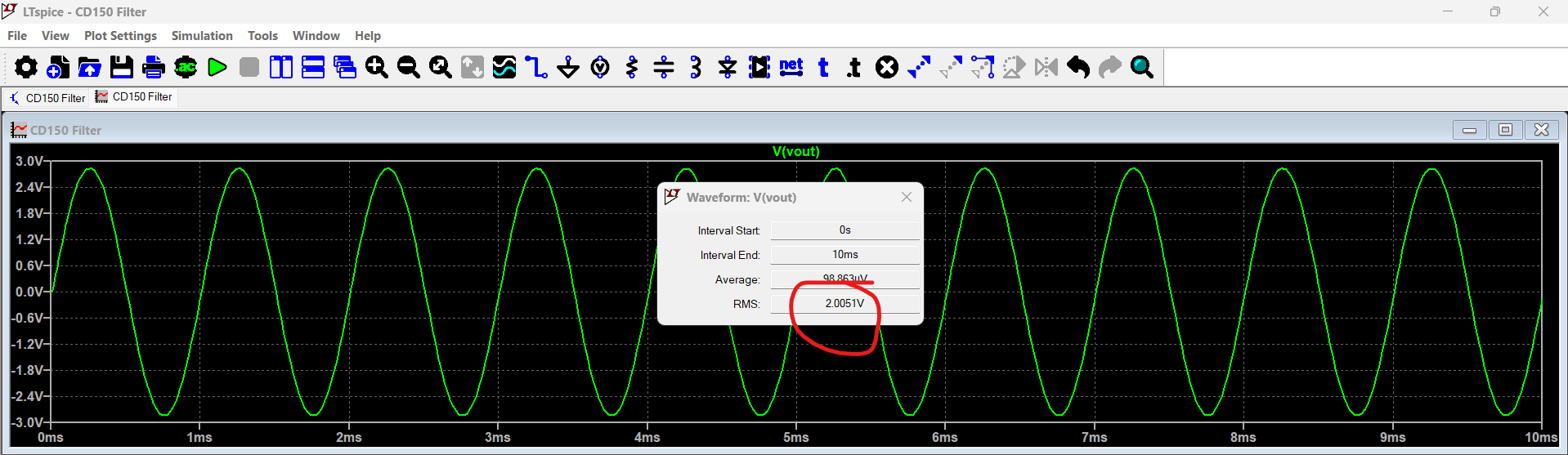Minimize the CD150 Filter plot pane
Screen dimensions: 1568x455
[1469, 130]
